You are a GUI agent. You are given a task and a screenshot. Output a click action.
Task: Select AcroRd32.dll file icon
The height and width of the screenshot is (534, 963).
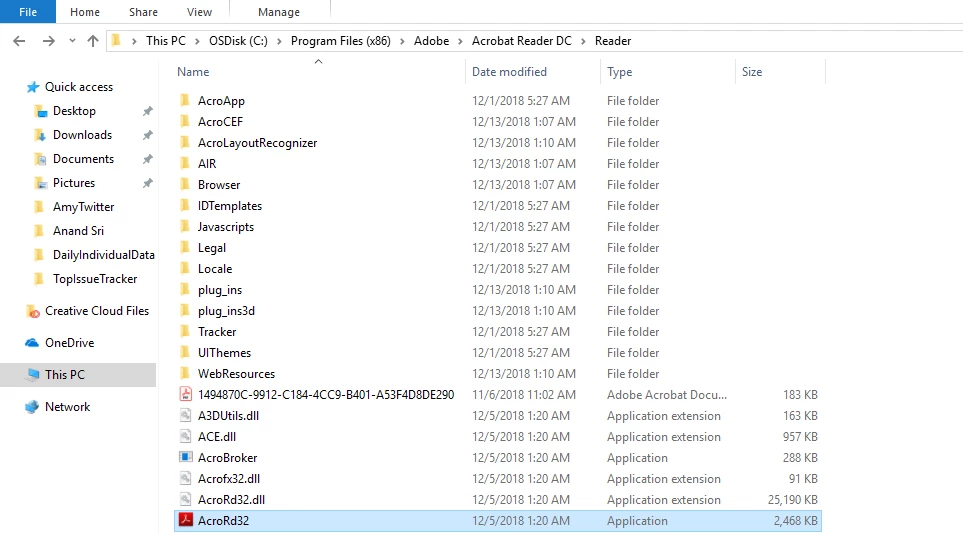click(185, 499)
